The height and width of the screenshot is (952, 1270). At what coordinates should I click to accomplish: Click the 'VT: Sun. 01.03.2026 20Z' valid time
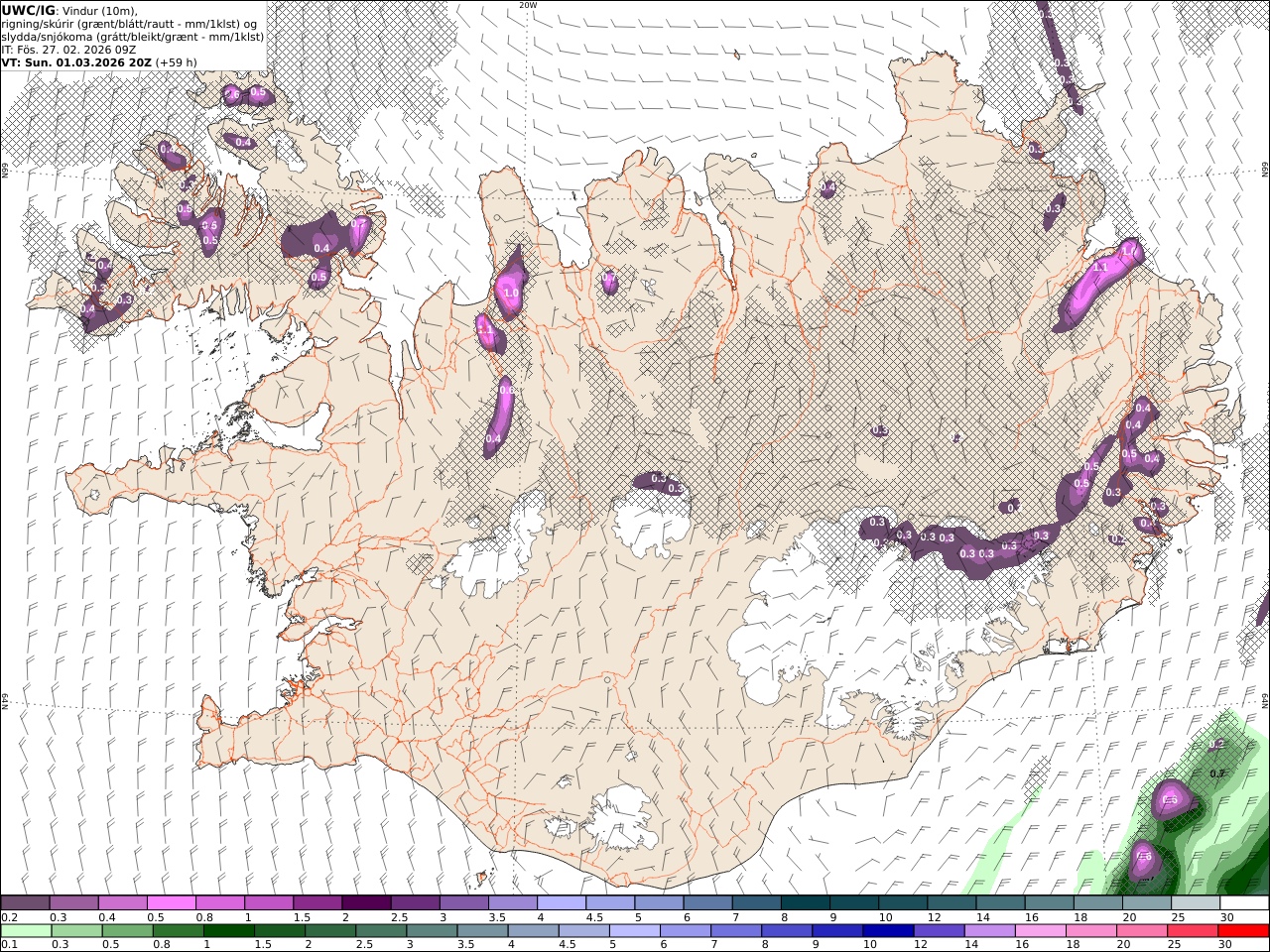75,62
